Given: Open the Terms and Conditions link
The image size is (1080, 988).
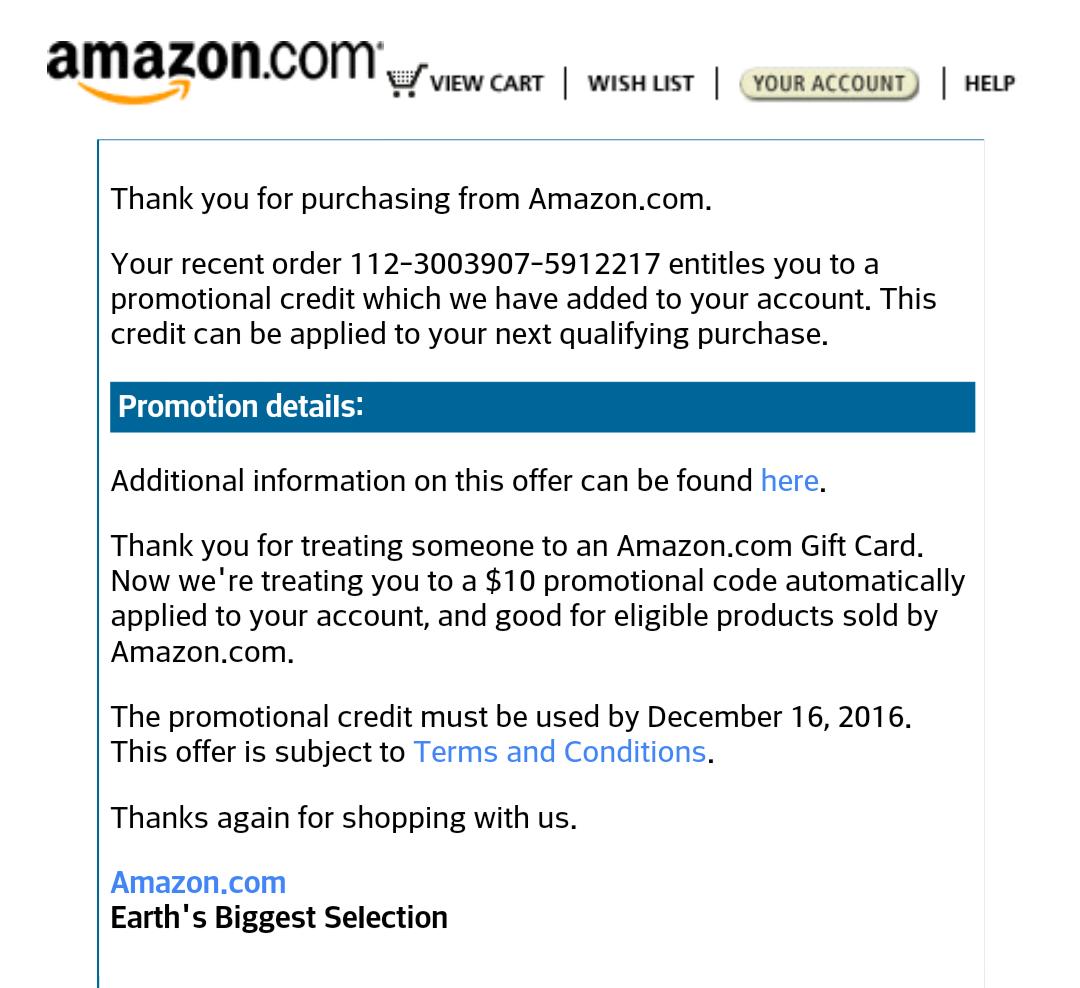Looking at the screenshot, I should 559,752.
